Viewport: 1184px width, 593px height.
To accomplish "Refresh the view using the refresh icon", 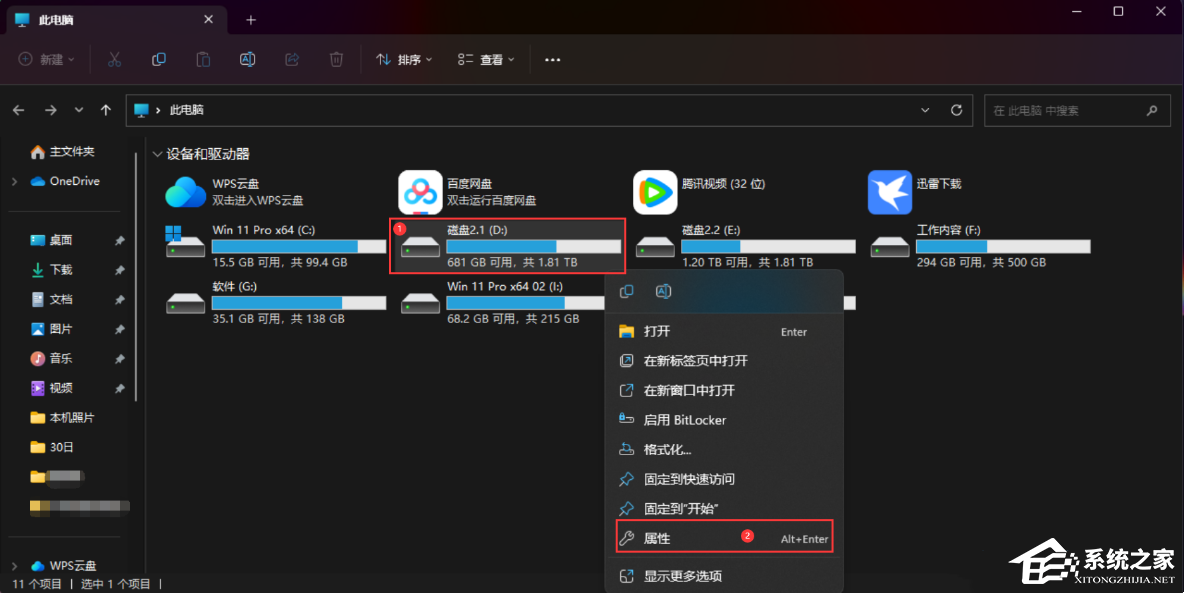I will click(955, 110).
